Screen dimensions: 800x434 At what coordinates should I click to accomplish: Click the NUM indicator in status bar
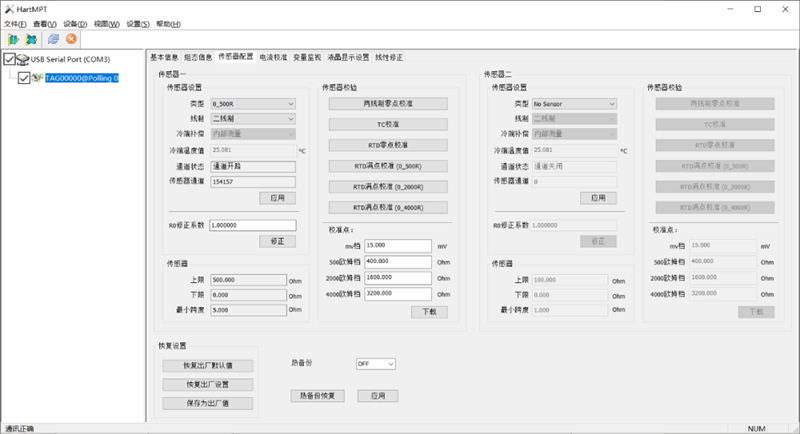coord(756,429)
